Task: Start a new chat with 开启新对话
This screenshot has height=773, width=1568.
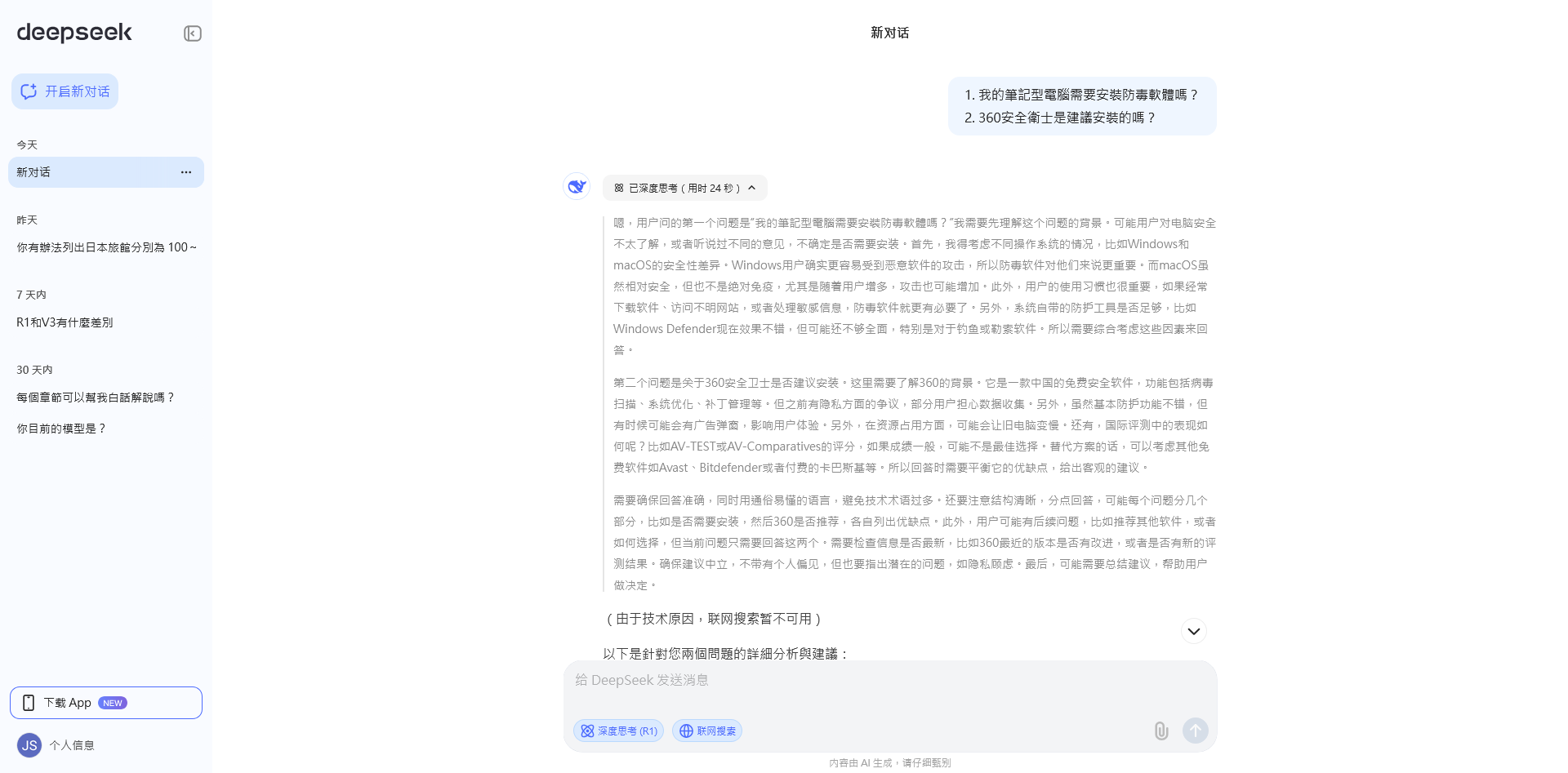Action: click(x=65, y=91)
